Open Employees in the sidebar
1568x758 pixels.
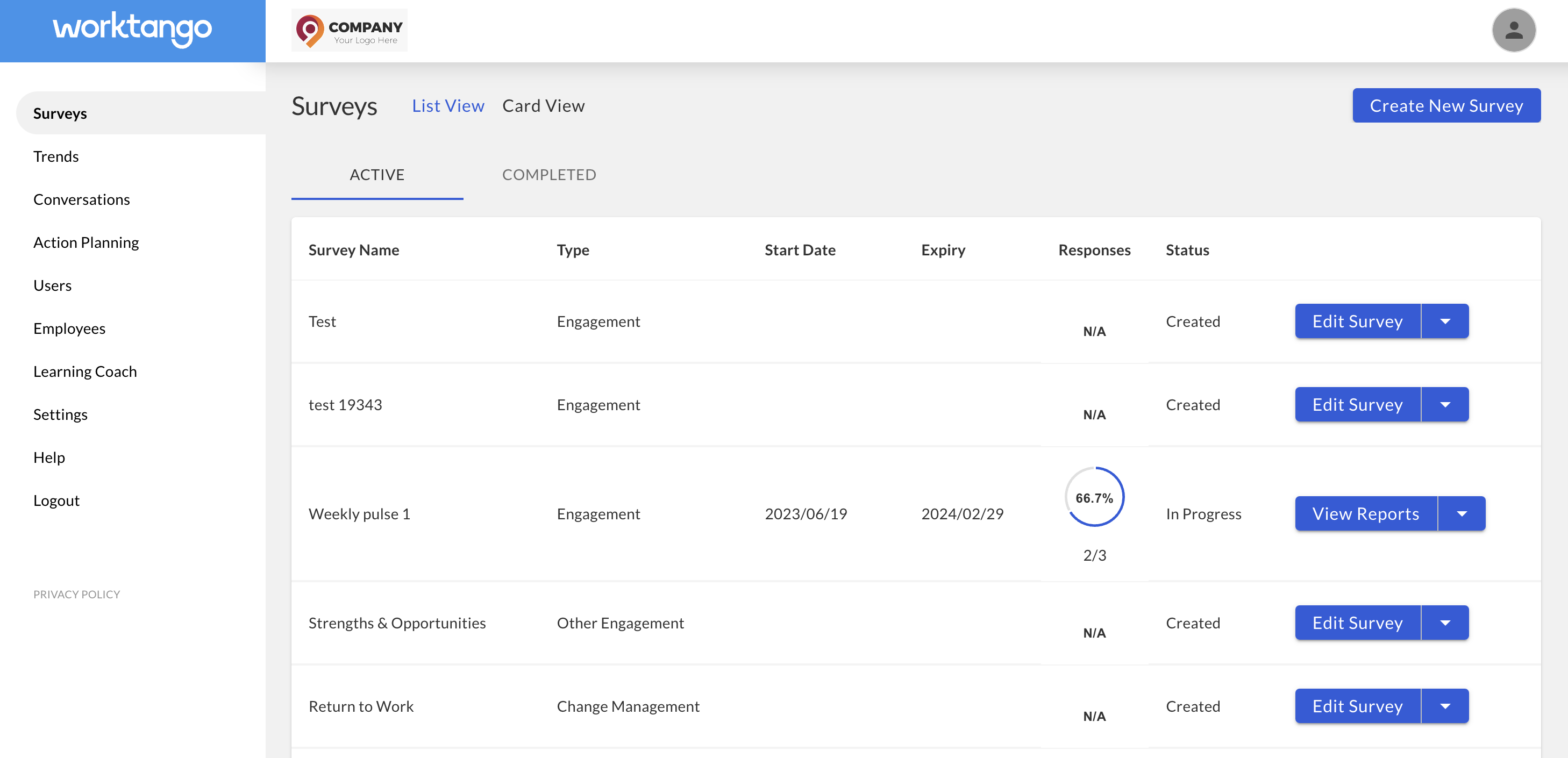pyautogui.click(x=69, y=328)
